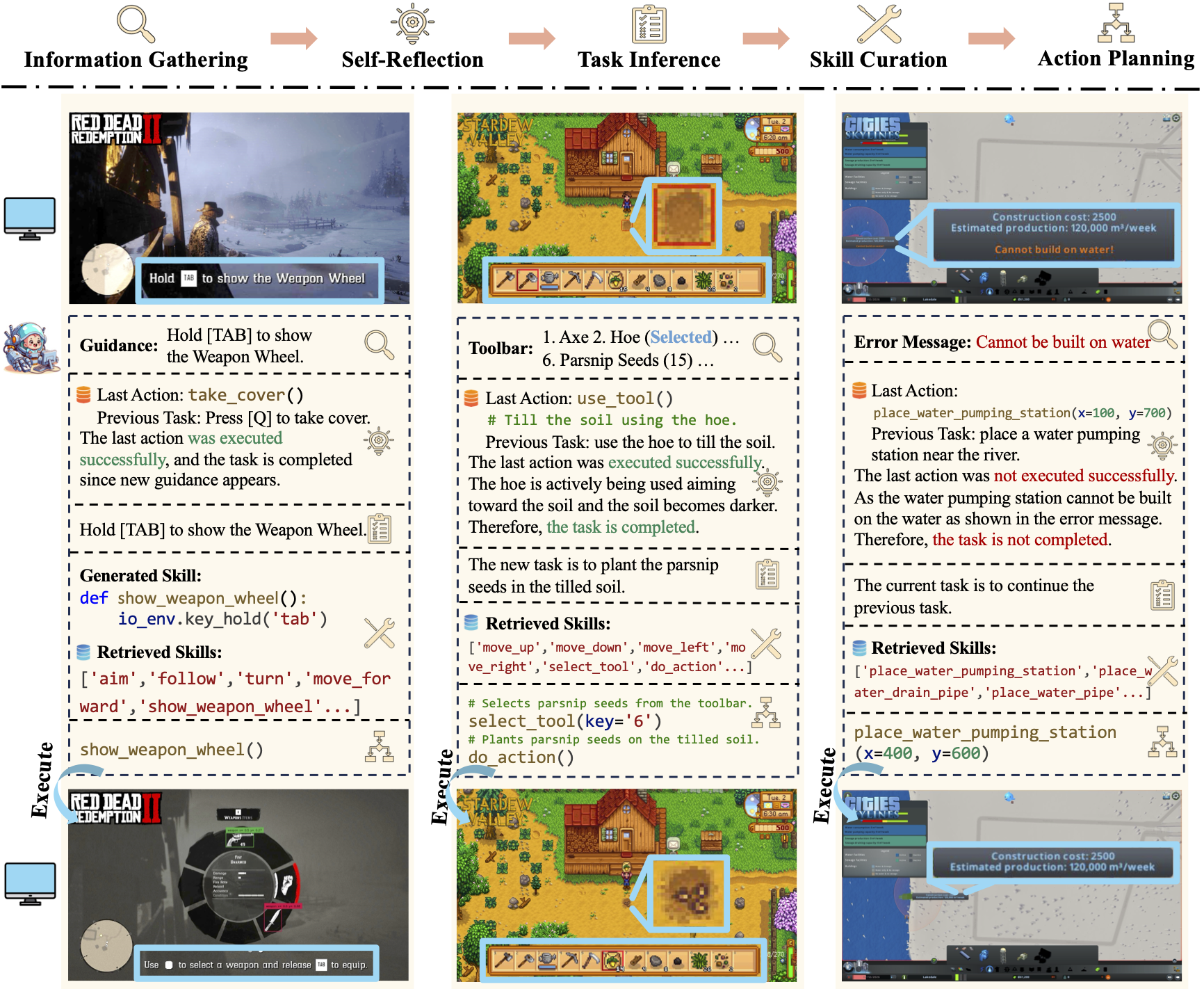Image resolution: width=1204 pixels, height=989 pixels.
Task: Select the red-highlighted hoe in upper Stardew toolbar
Action: tap(528, 280)
